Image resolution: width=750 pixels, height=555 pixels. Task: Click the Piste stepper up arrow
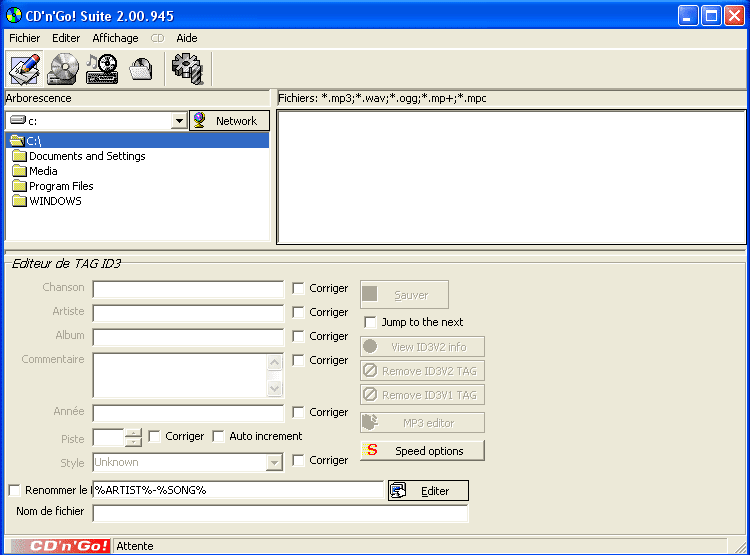tap(133, 433)
